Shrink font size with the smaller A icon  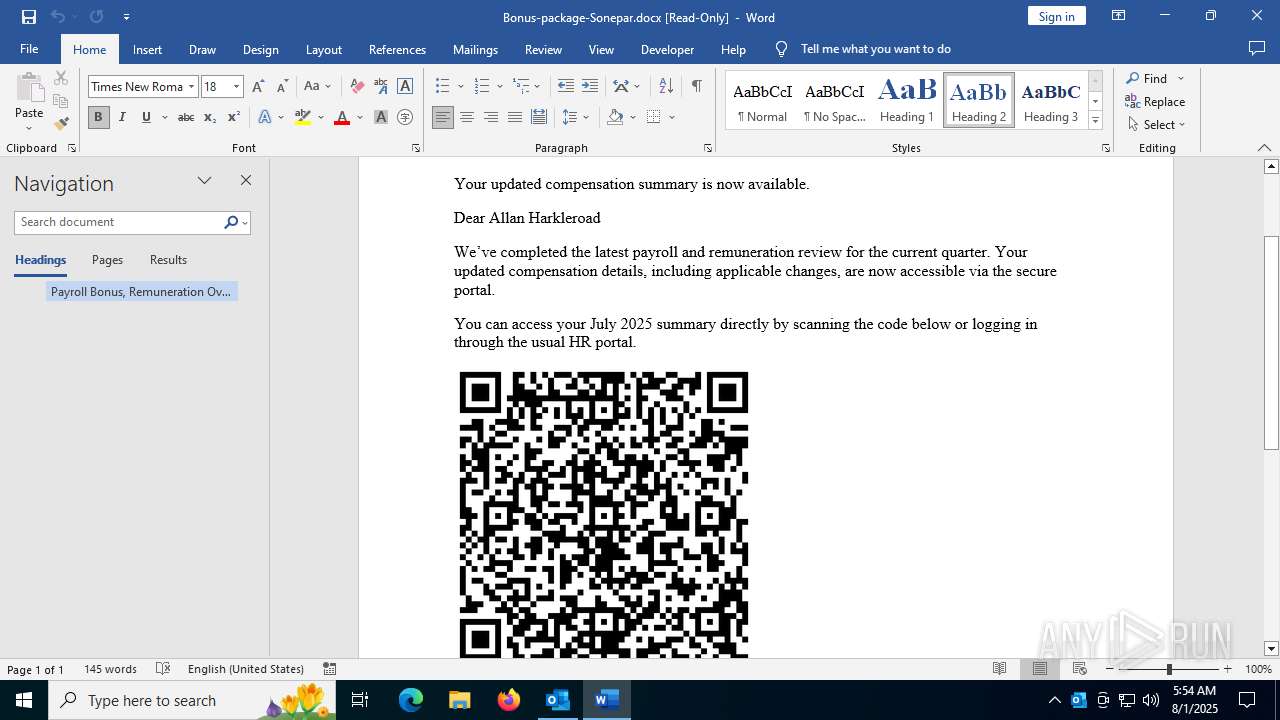coord(282,87)
